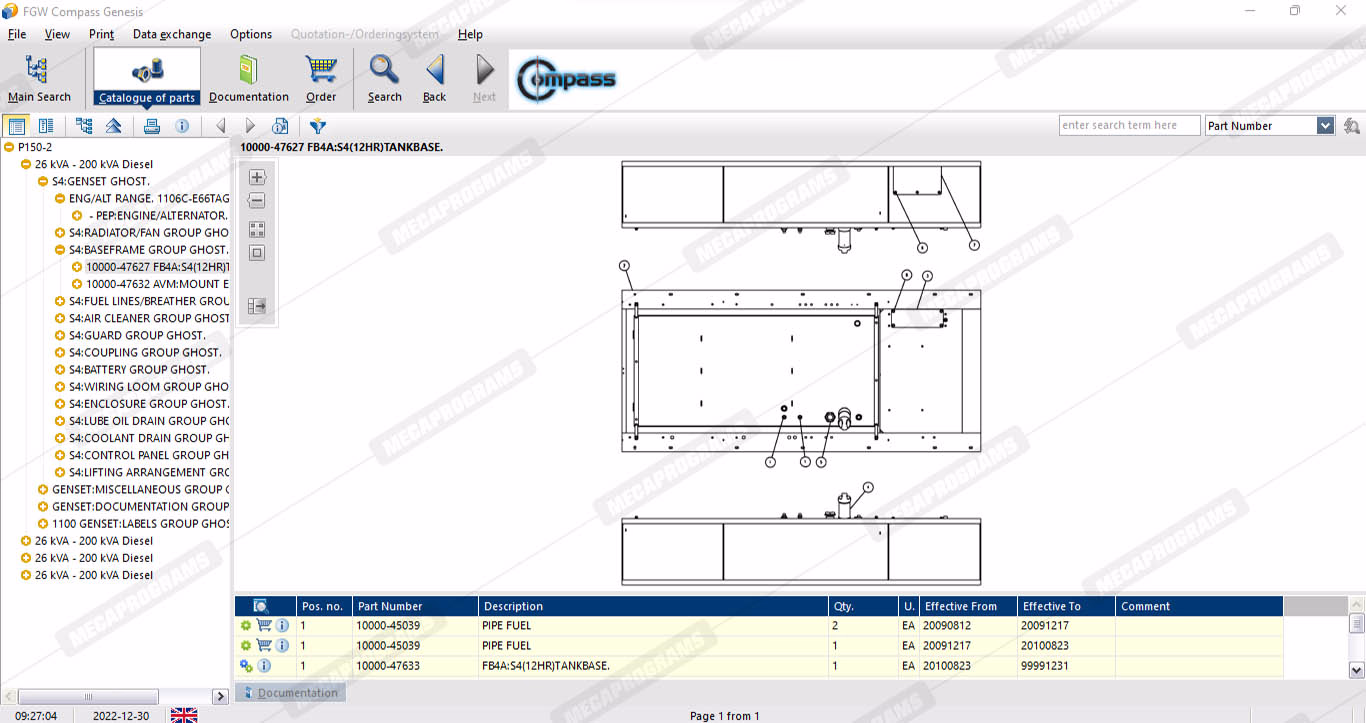The image size is (1366, 723).
Task: Sort by Description column header
Action: click(x=653, y=606)
